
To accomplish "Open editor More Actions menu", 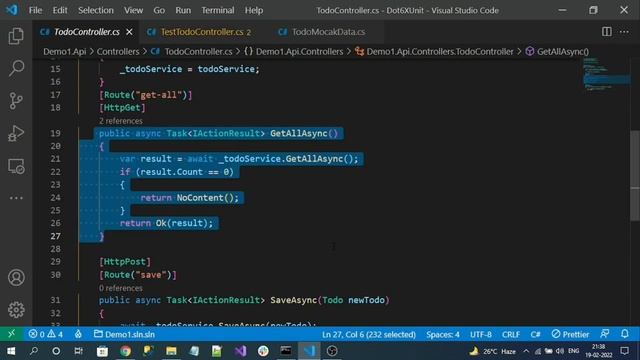I will click(x=624, y=32).
